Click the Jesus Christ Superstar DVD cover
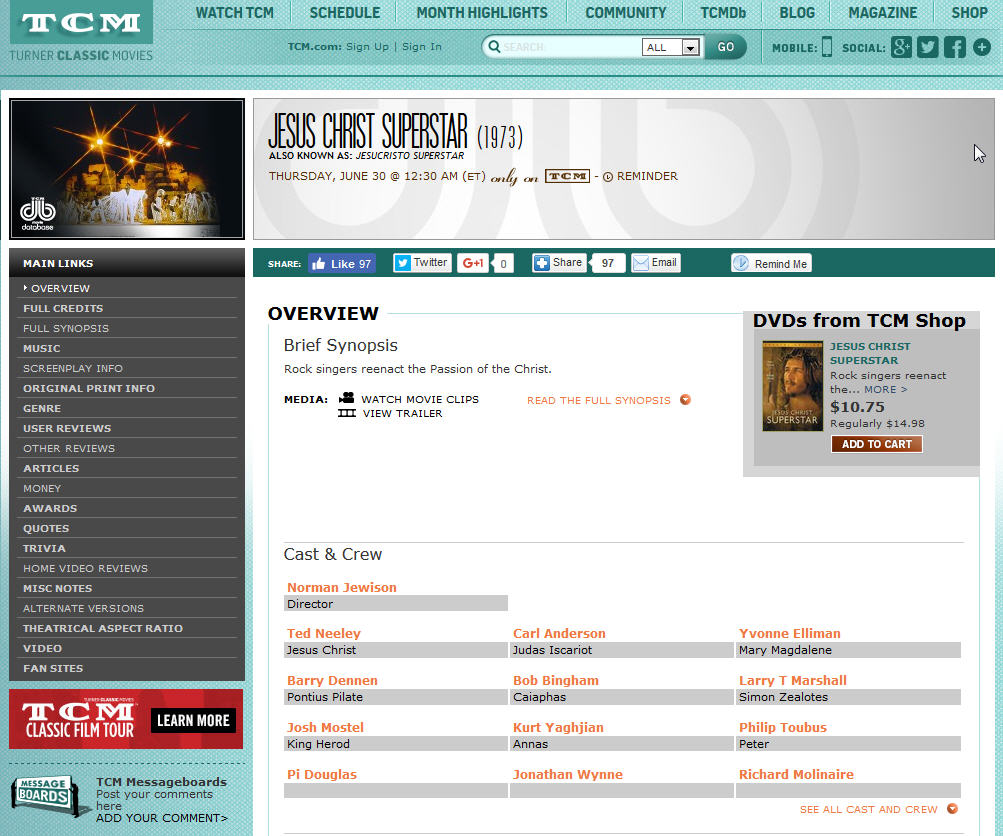 792,386
